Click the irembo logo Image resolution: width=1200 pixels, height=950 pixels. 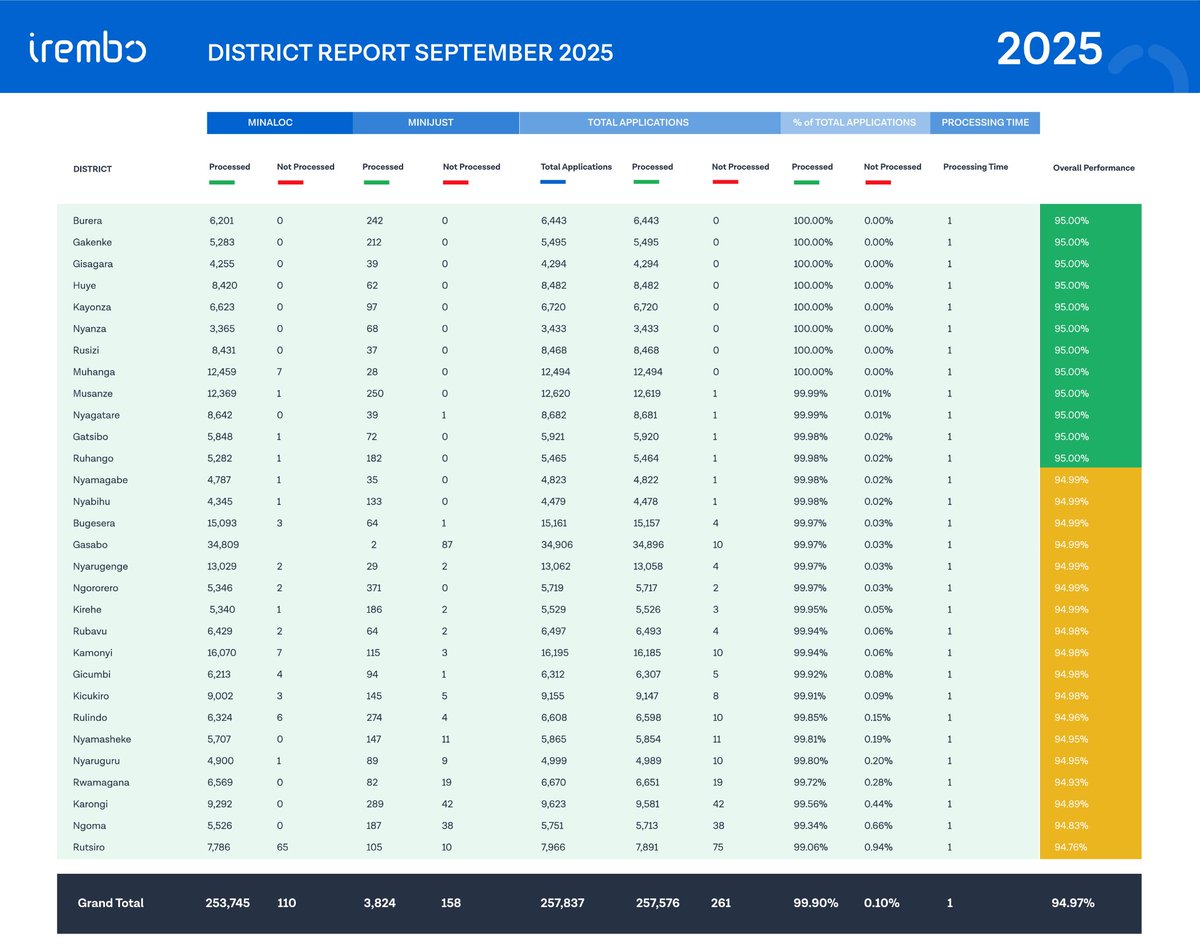(85, 47)
